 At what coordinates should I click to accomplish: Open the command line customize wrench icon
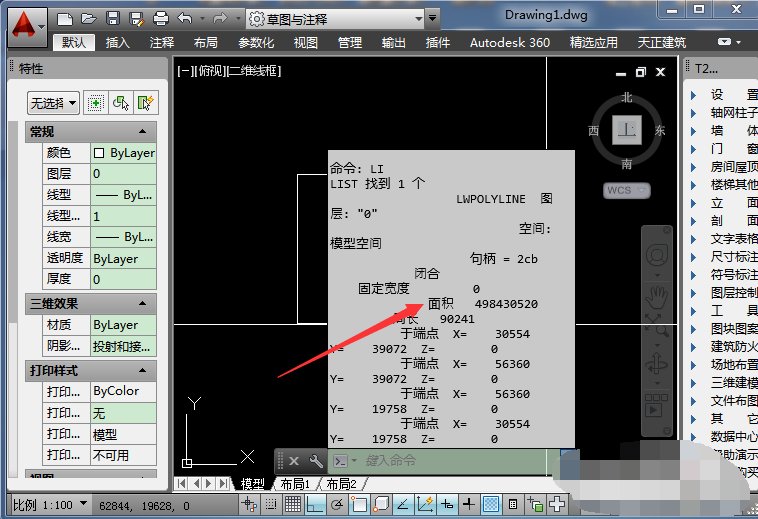[x=316, y=461]
